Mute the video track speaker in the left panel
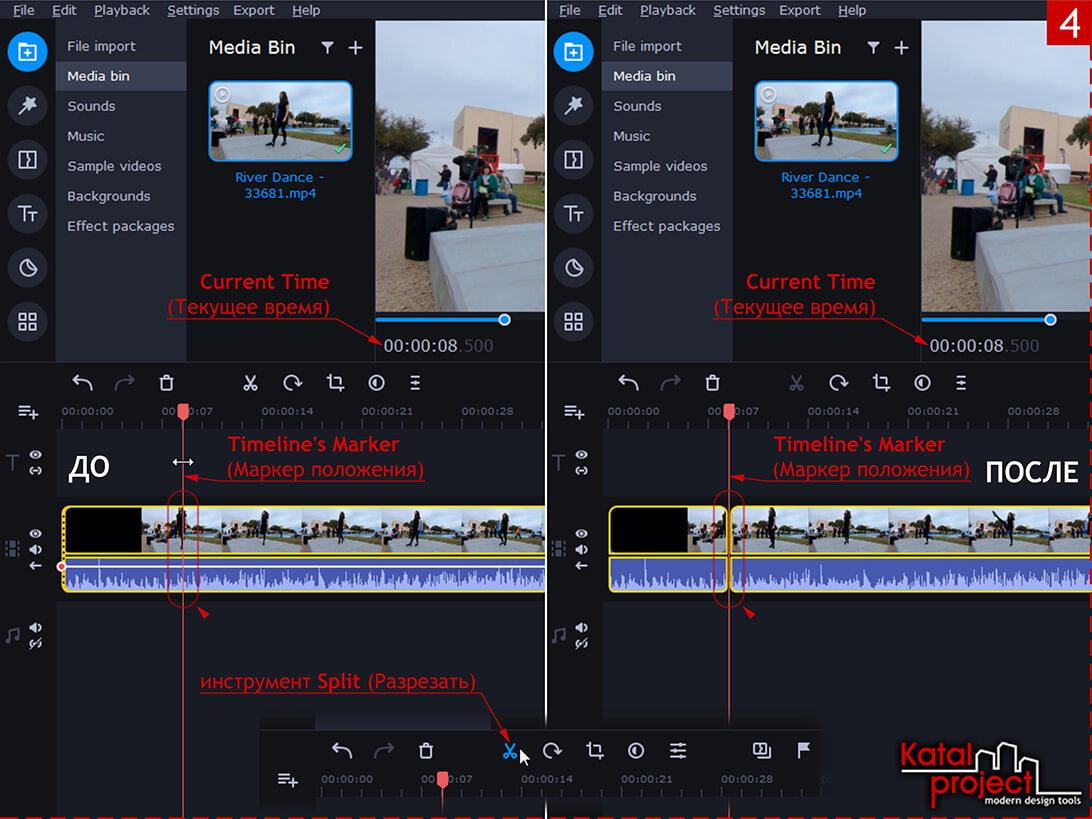Screen dimensions: 1092x819 [36, 549]
